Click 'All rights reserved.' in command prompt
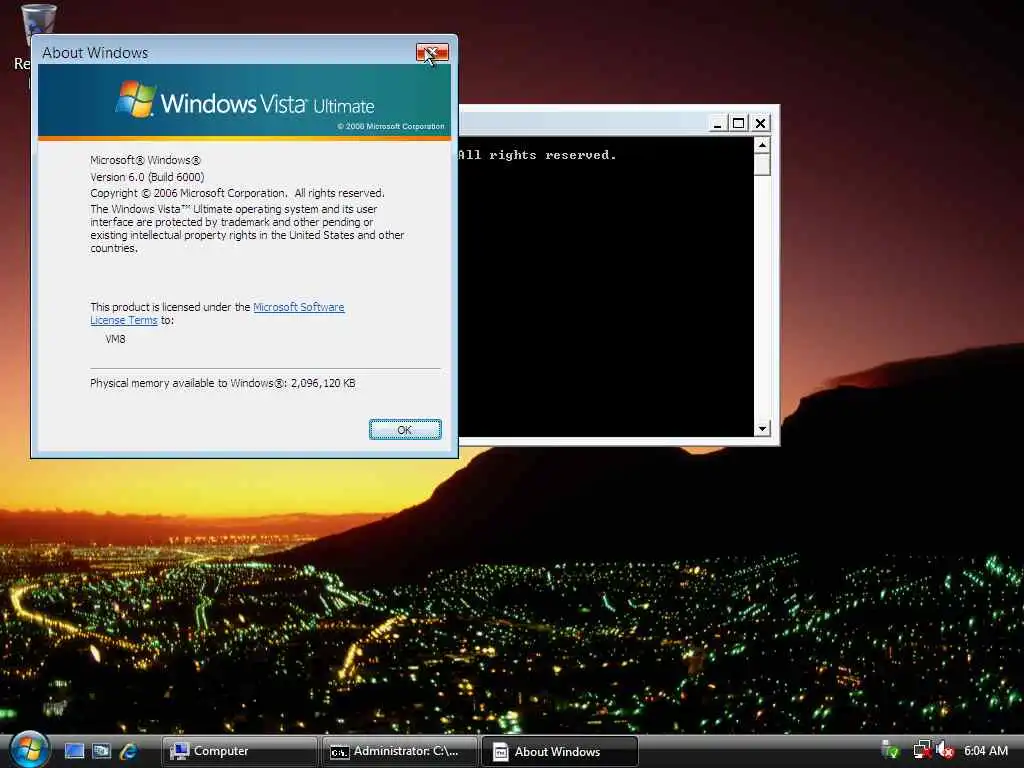This screenshot has height=768, width=1024. [537, 155]
